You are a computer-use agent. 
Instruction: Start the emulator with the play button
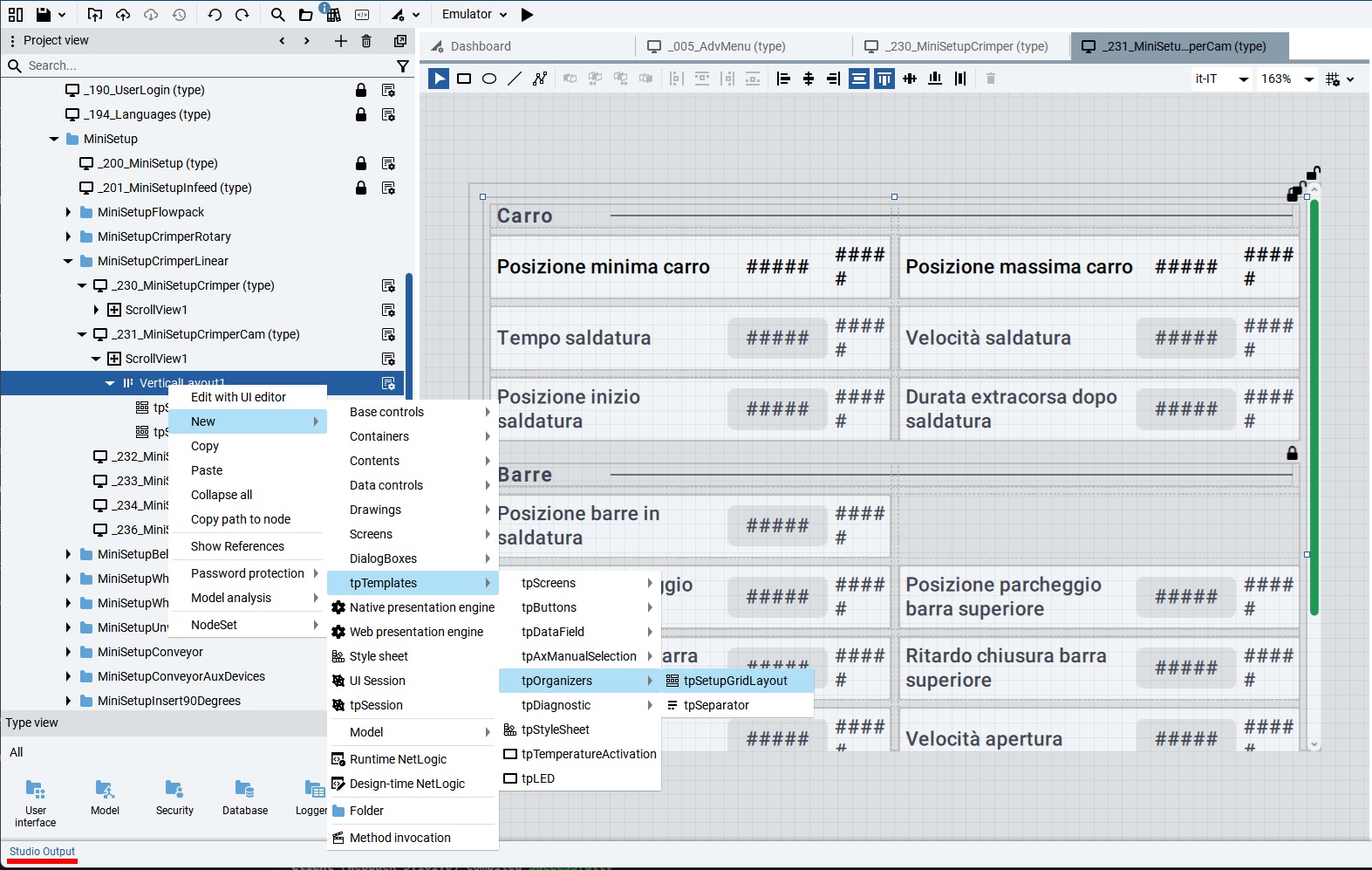coord(527,15)
